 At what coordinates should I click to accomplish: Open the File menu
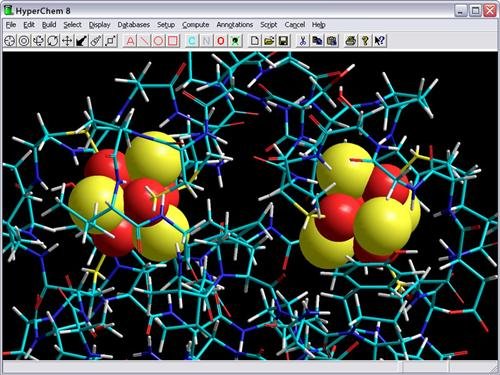pyautogui.click(x=11, y=25)
